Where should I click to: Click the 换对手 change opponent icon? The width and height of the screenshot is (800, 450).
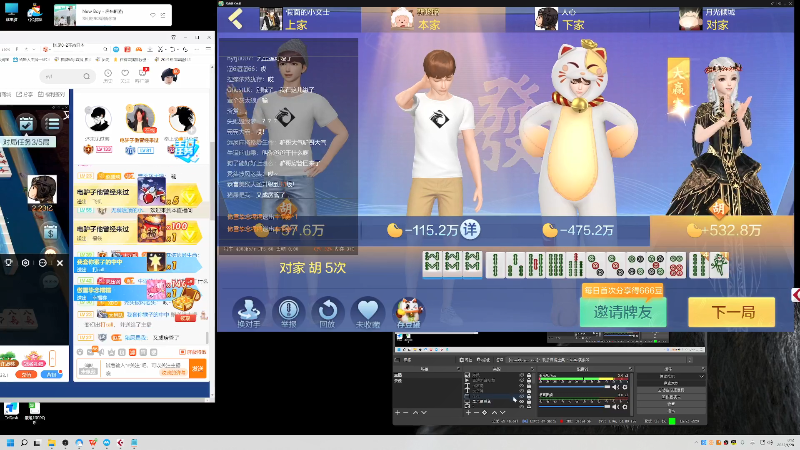[248, 313]
